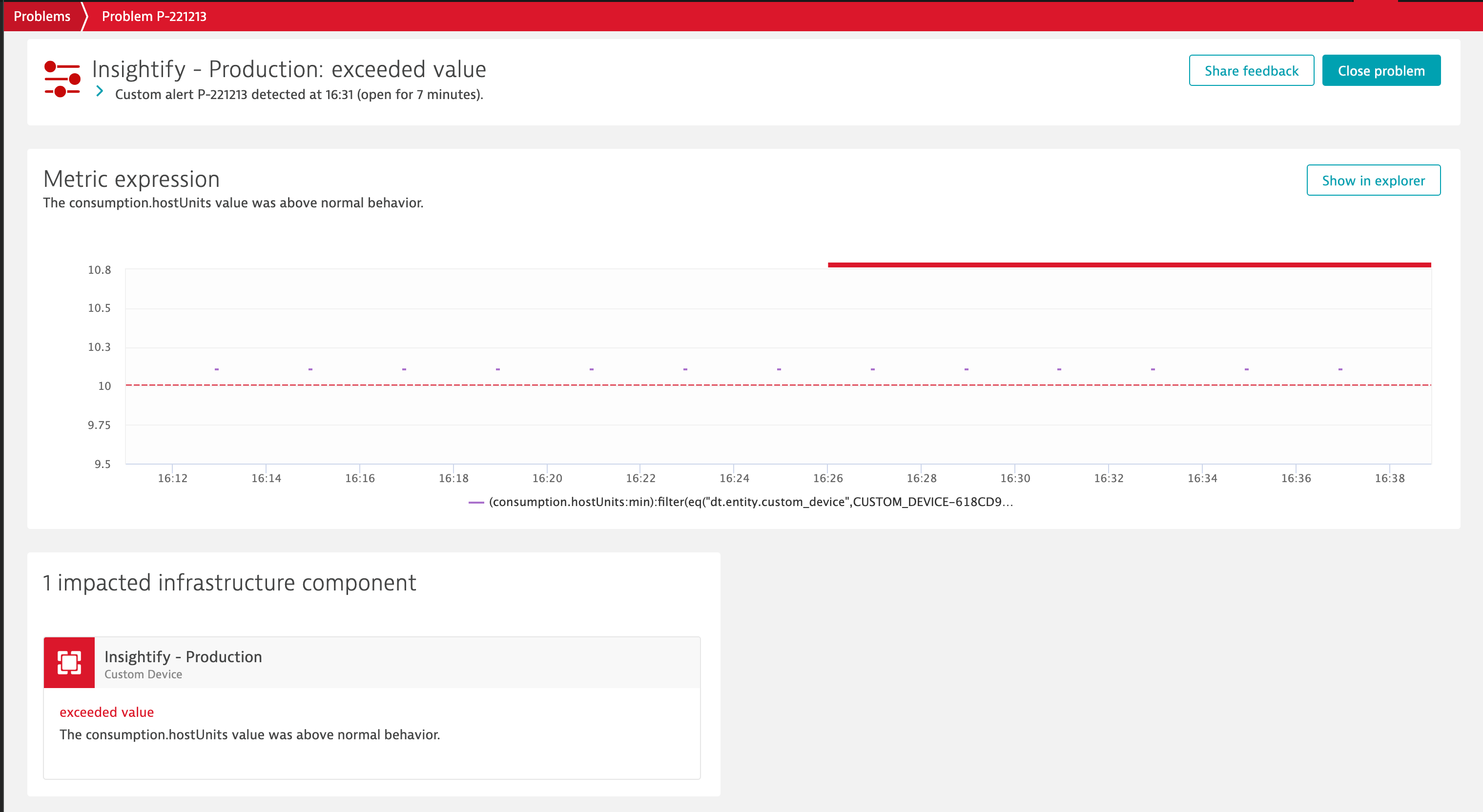Click the dashed threshold line at 10
Screen dimensions: 1483x812
(778, 385)
